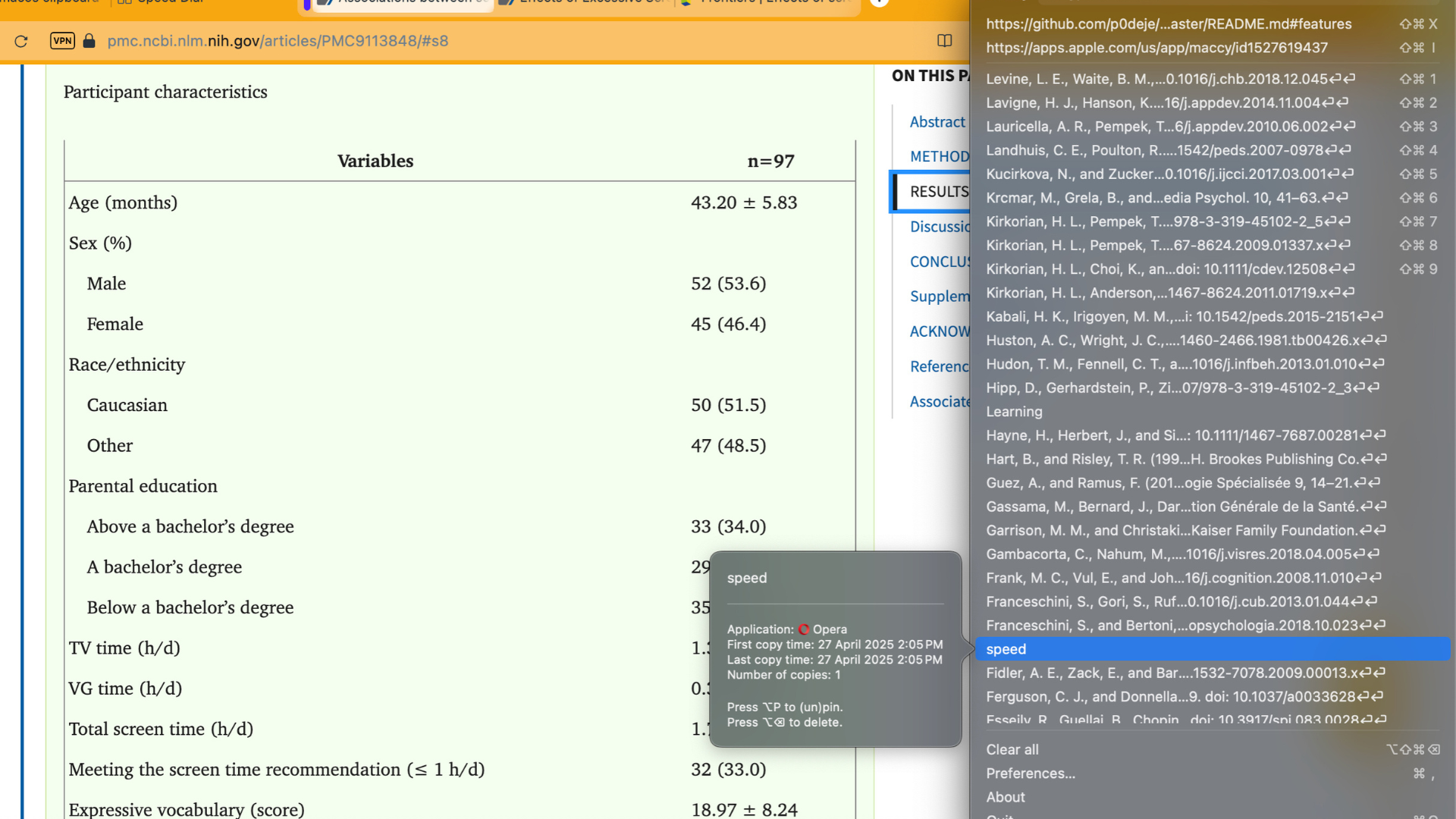
Task: Open the VPN badge menu
Action: click(x=61, y=42)
